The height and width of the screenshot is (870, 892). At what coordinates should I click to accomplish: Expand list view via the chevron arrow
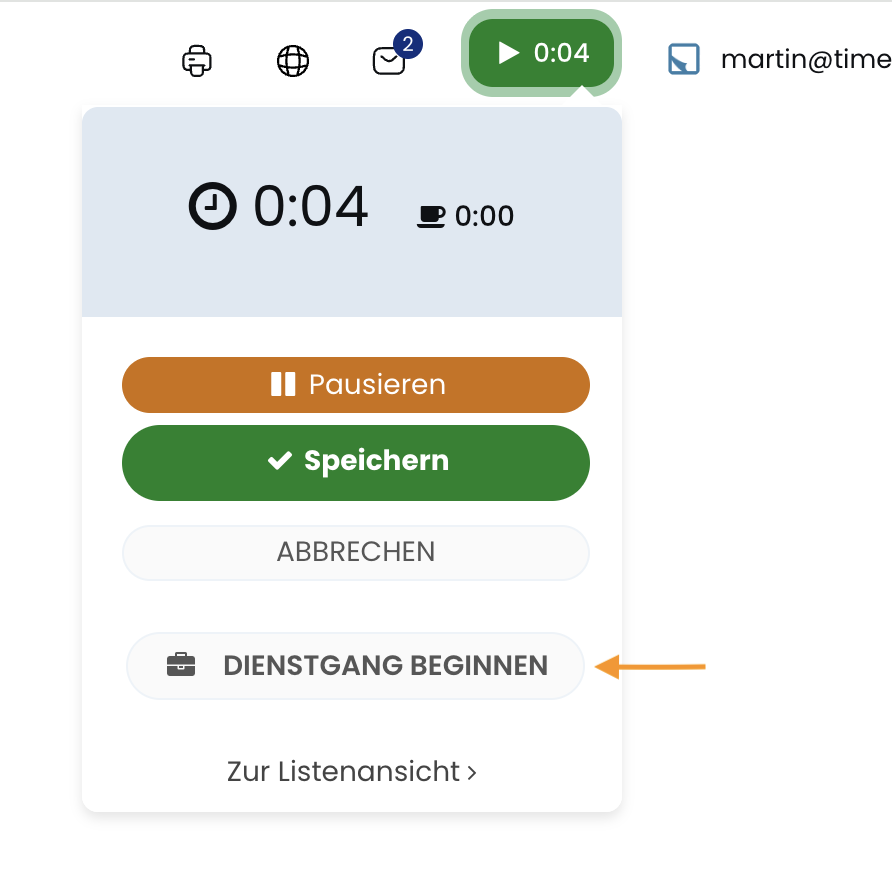pos(471,773)
